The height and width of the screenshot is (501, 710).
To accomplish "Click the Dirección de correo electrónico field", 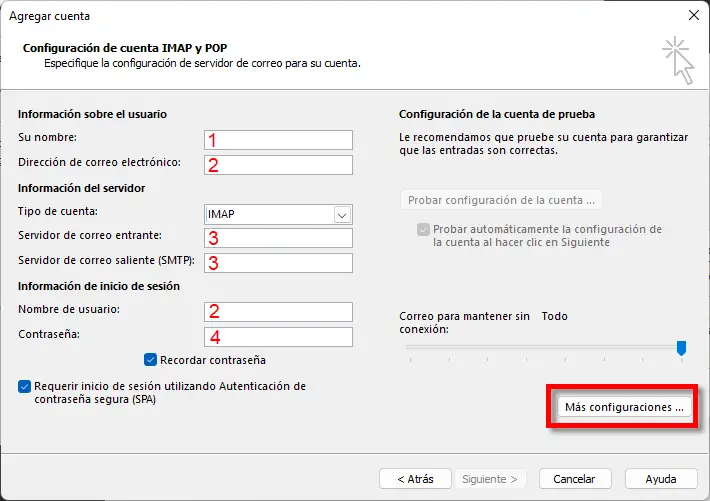I will click(278, 165).
